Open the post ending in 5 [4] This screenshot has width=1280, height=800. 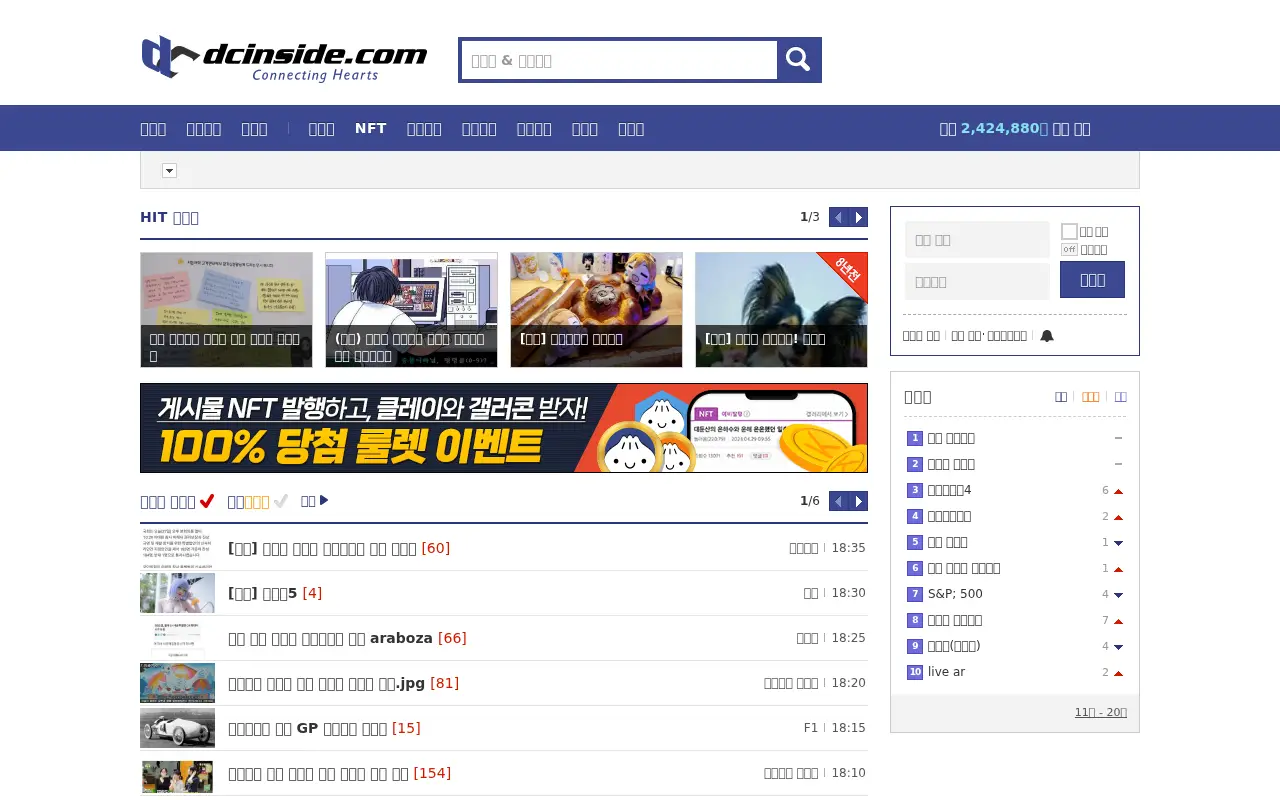[275, 593]
